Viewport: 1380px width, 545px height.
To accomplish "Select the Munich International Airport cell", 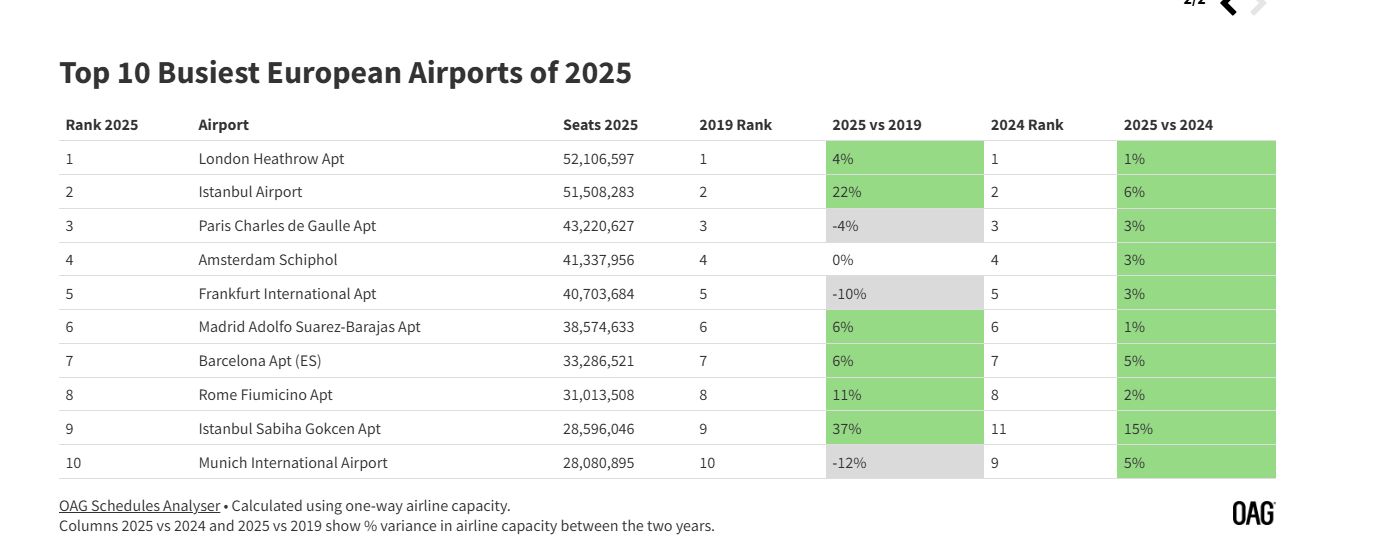I will tap(293, 463).
